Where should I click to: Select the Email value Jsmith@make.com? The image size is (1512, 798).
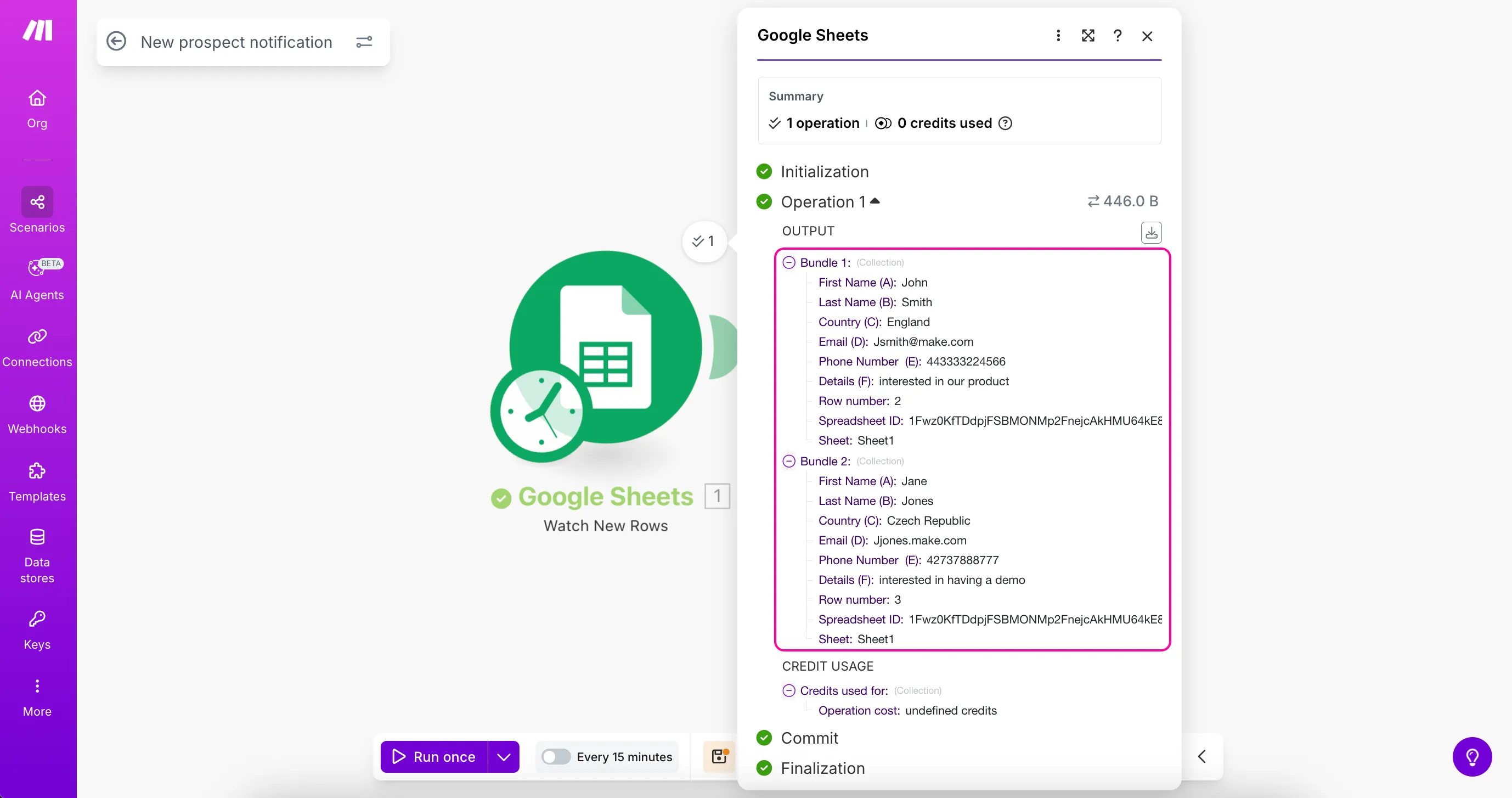click(923, 342)
